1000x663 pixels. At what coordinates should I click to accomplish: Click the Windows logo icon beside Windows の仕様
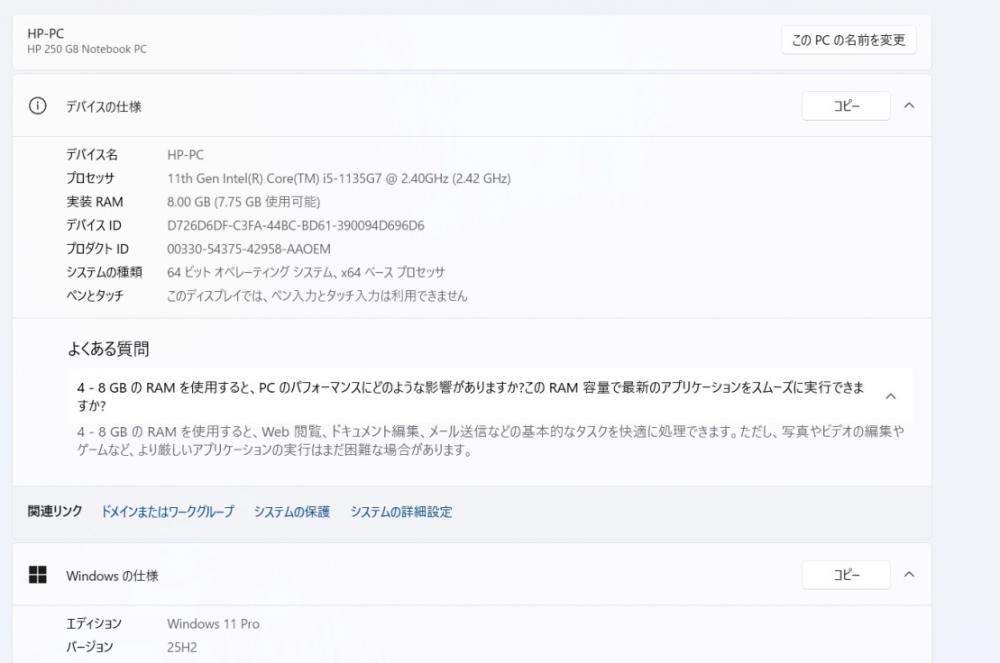pyautogui.click(x=38, y=575)
